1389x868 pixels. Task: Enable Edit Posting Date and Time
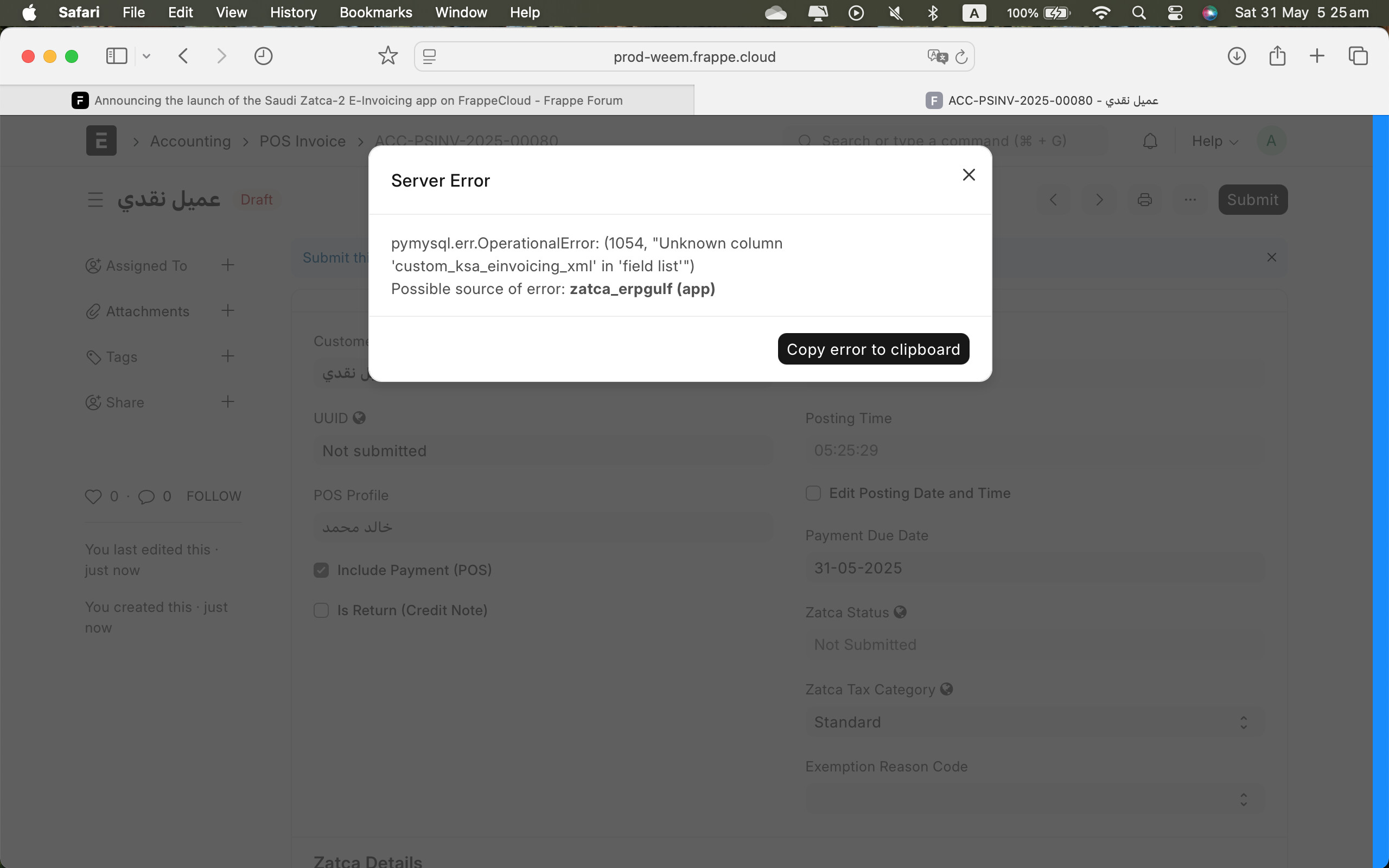(813, 493)
